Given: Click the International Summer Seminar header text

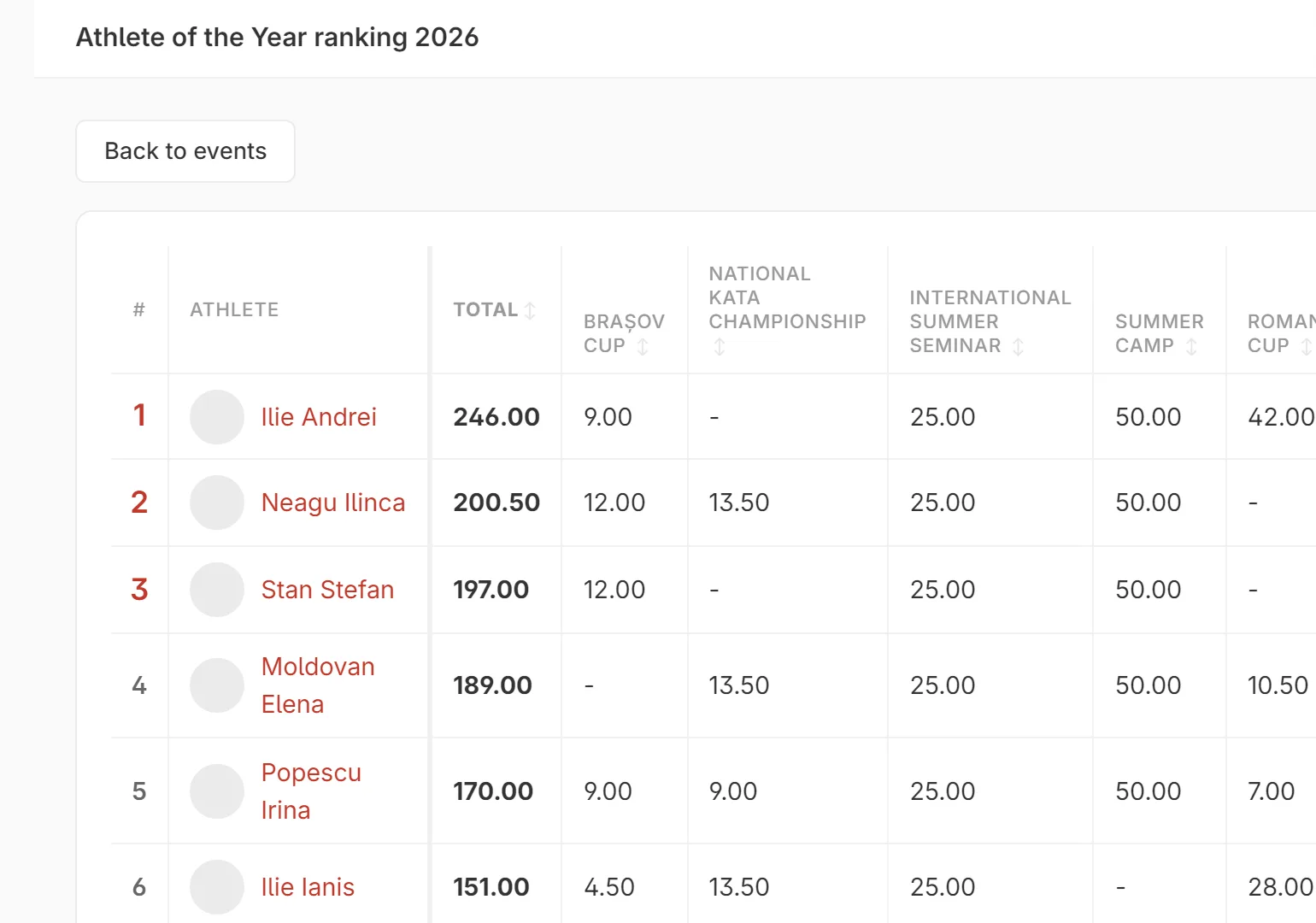Looking at the screenshot, I should pos(990,321).
